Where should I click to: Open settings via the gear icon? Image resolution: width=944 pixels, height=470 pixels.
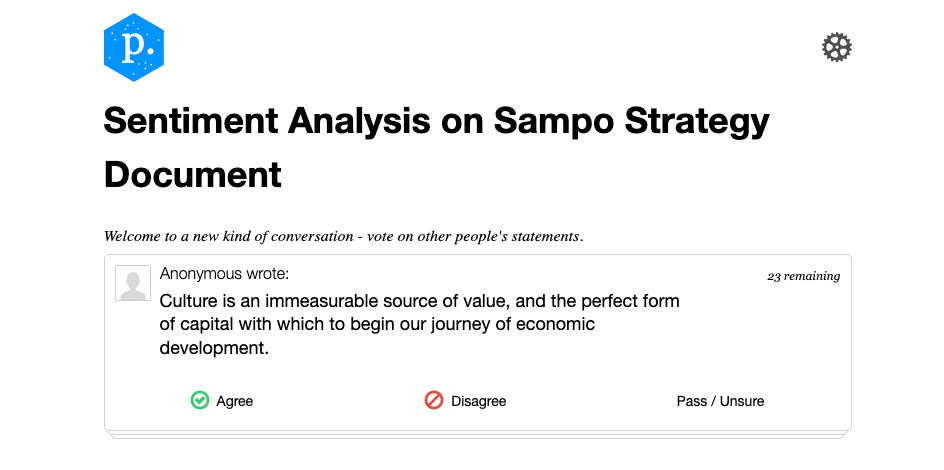coord(837,47)
